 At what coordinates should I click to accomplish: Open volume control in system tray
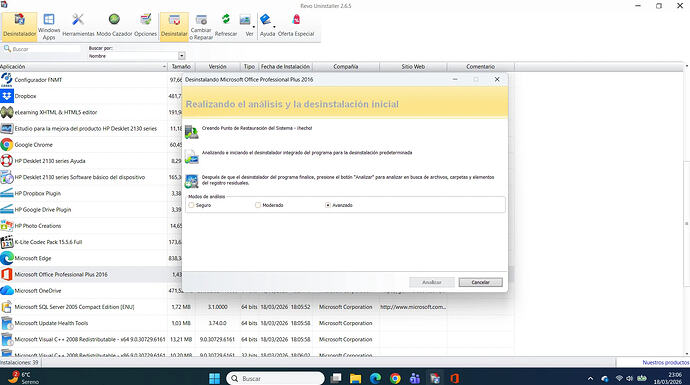coord(629,378)
